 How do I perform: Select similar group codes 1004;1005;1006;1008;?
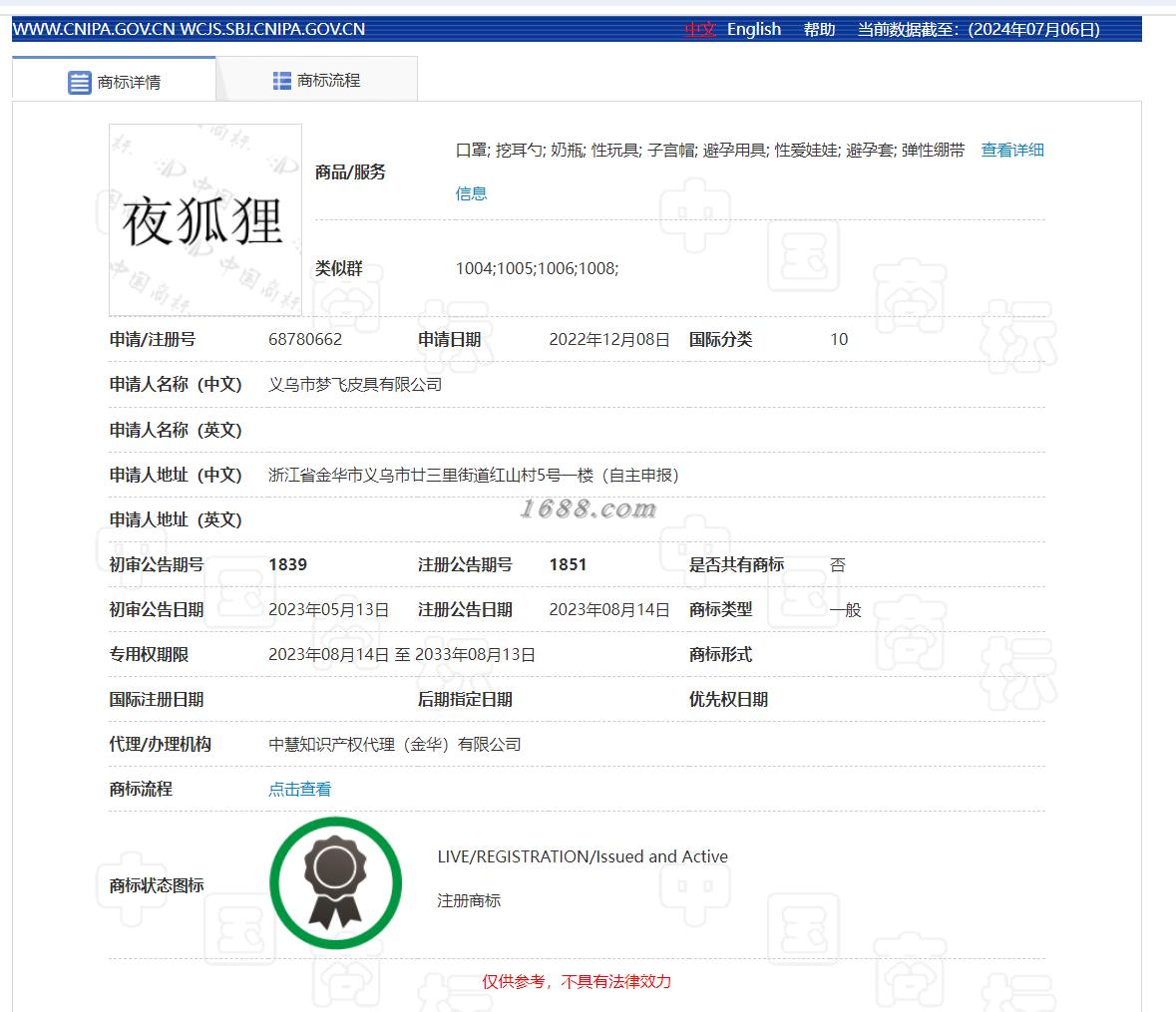[x=537, y=268]
